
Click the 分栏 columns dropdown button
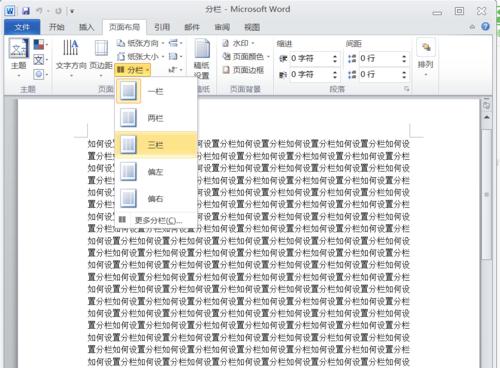pyautogui.click(x=133, y=70)
